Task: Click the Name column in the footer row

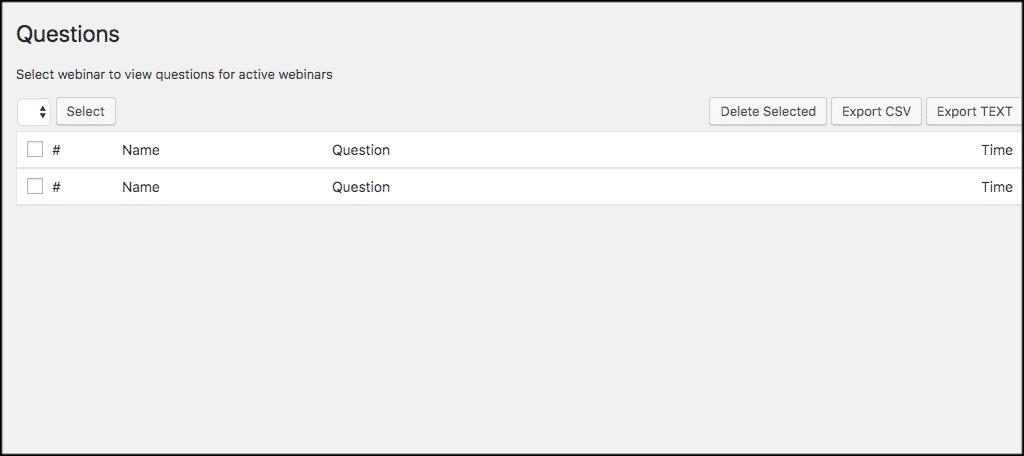Action: 141,187
